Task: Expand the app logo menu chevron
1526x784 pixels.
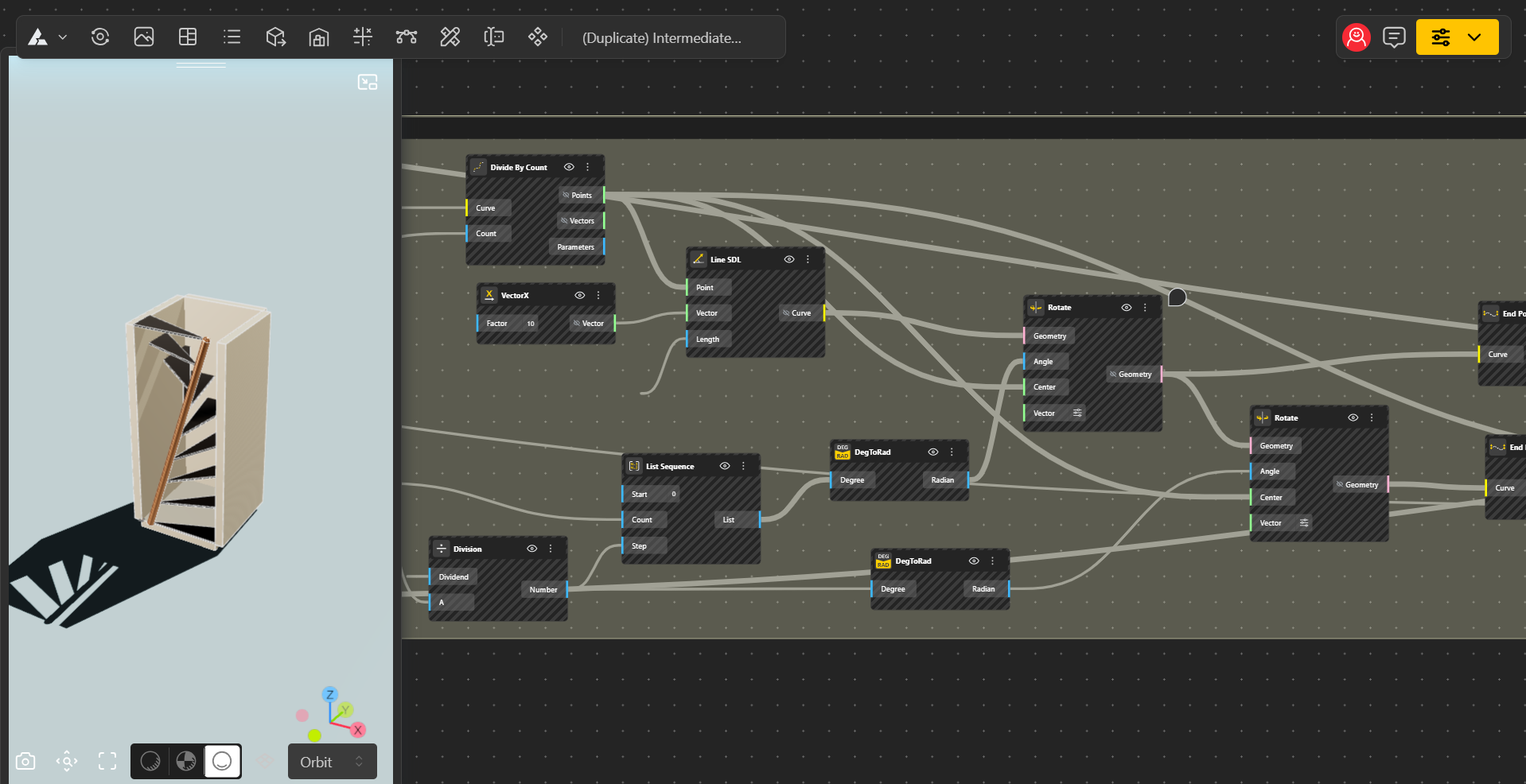Action: point(63,37)
